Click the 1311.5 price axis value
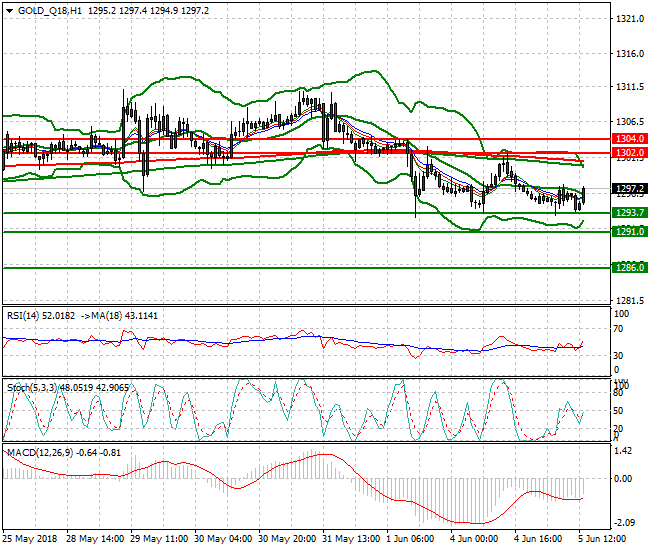 point(630,87)
